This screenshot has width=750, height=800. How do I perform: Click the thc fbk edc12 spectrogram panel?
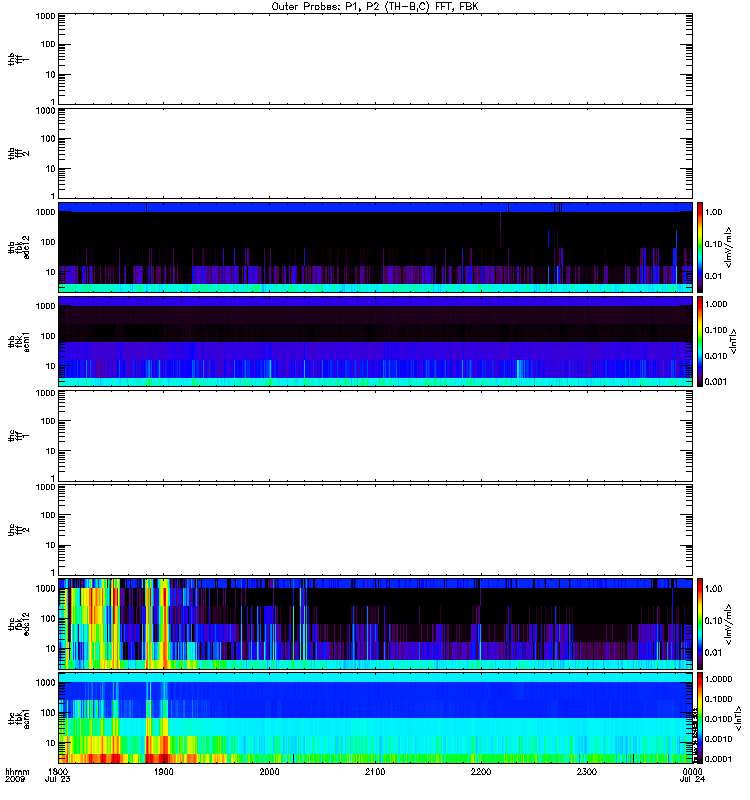pos(376,623)
